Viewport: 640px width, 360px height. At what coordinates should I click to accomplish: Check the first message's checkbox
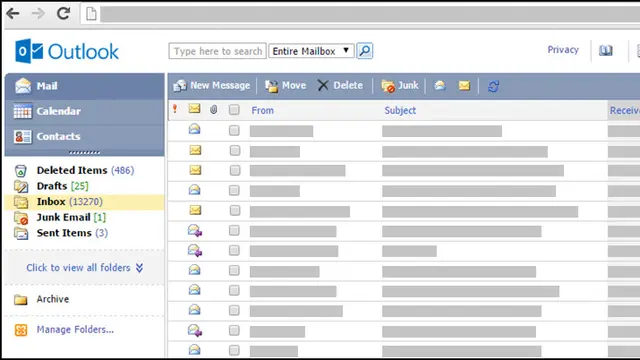234,131
